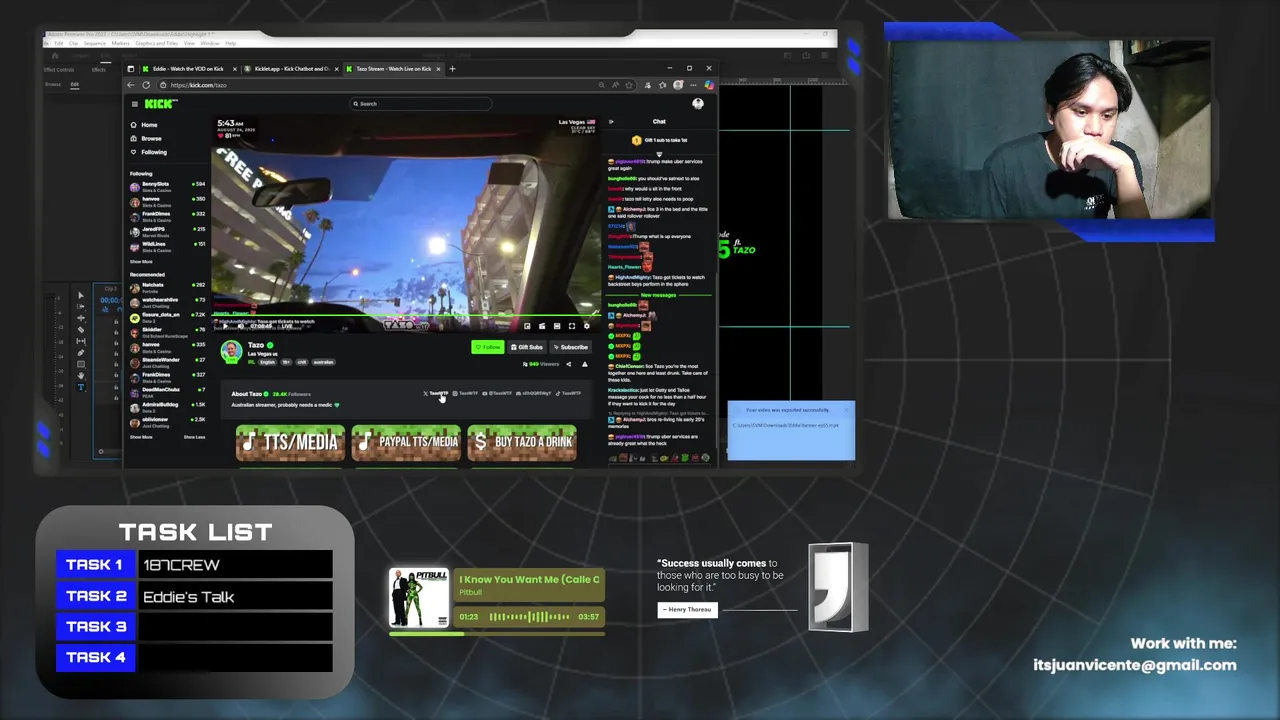Viewport: 1280px width, 720px height.
Task: Click the Kick logo in the header
Action: [161, 104]
